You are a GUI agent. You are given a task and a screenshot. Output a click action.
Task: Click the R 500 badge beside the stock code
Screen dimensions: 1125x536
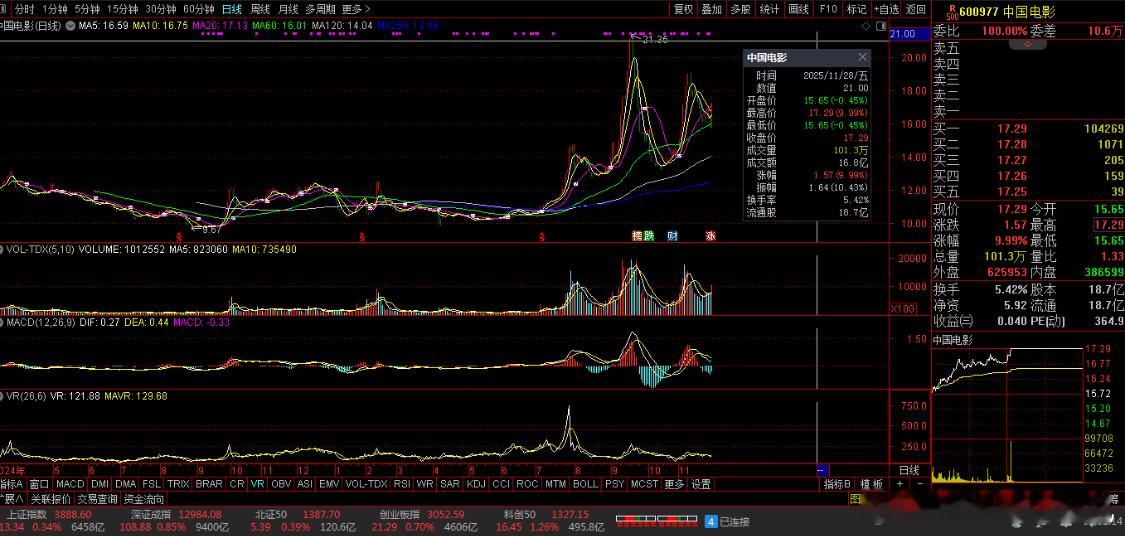(x=951, y=11)
